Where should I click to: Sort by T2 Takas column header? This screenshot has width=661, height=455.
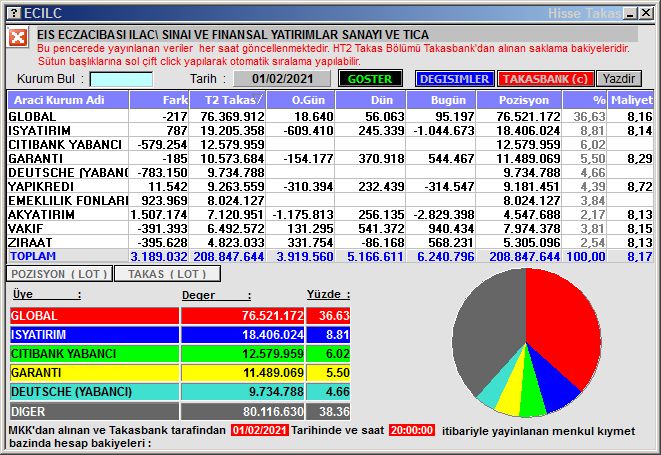(x=228, y=100)
